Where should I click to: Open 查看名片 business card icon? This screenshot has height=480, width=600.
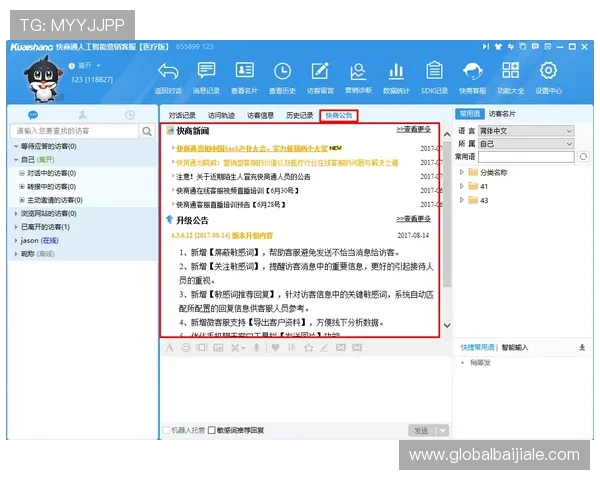[244, 71]
